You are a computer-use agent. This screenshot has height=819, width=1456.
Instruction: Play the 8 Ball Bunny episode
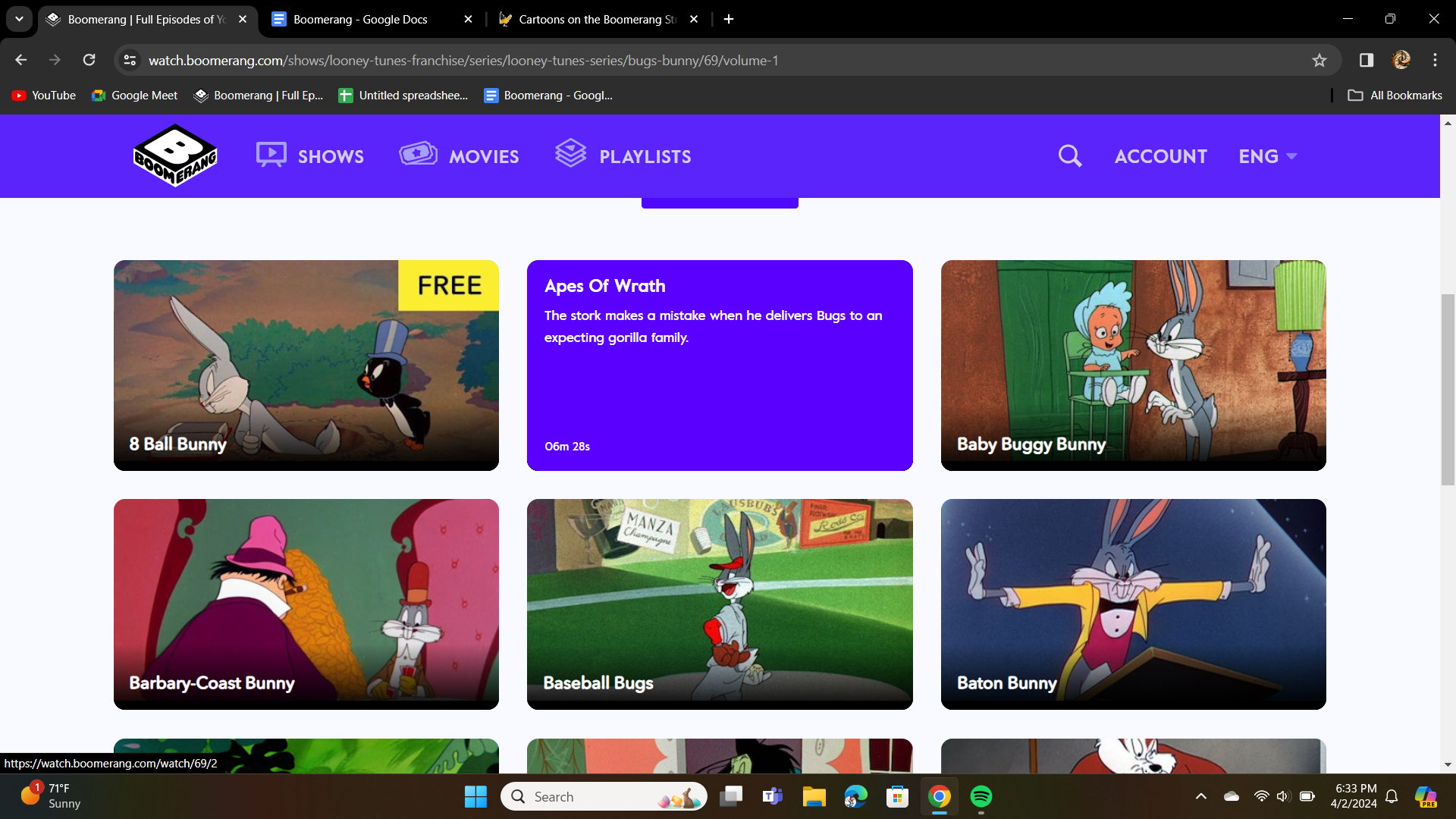click(306, 365)
